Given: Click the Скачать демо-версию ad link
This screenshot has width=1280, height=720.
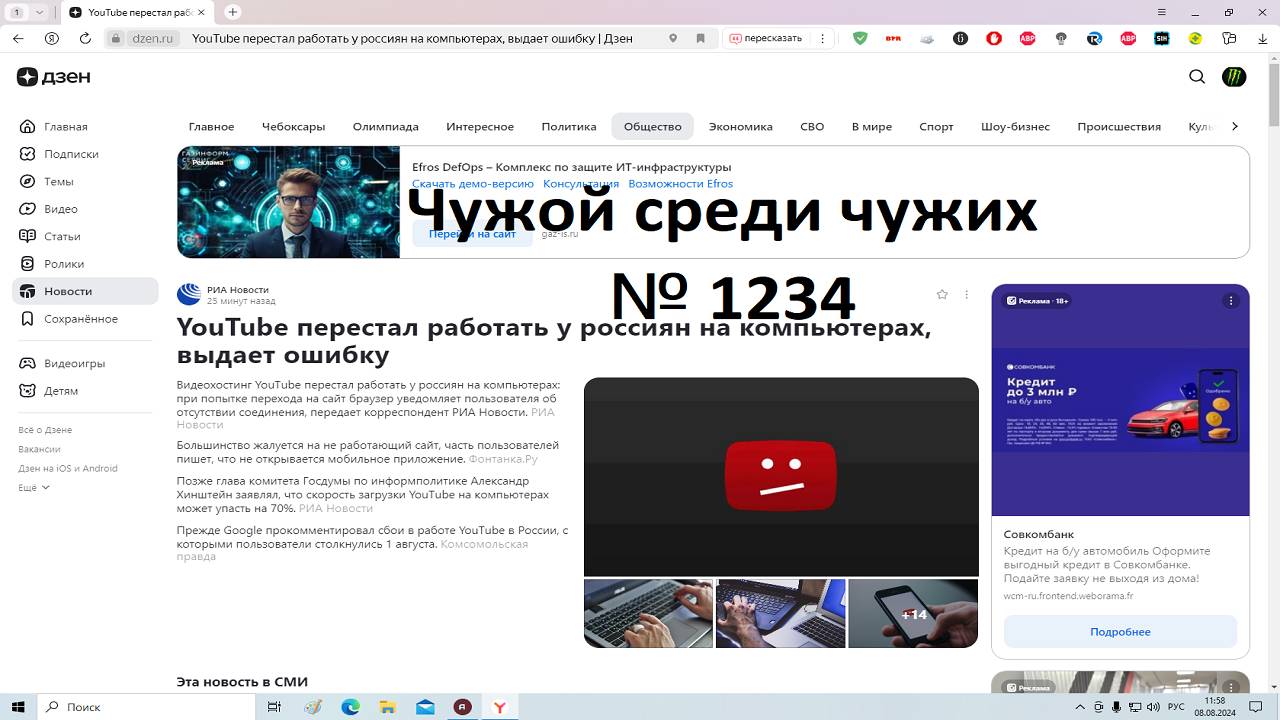Looking at the screenshot, I should click(x=473, y=184).
